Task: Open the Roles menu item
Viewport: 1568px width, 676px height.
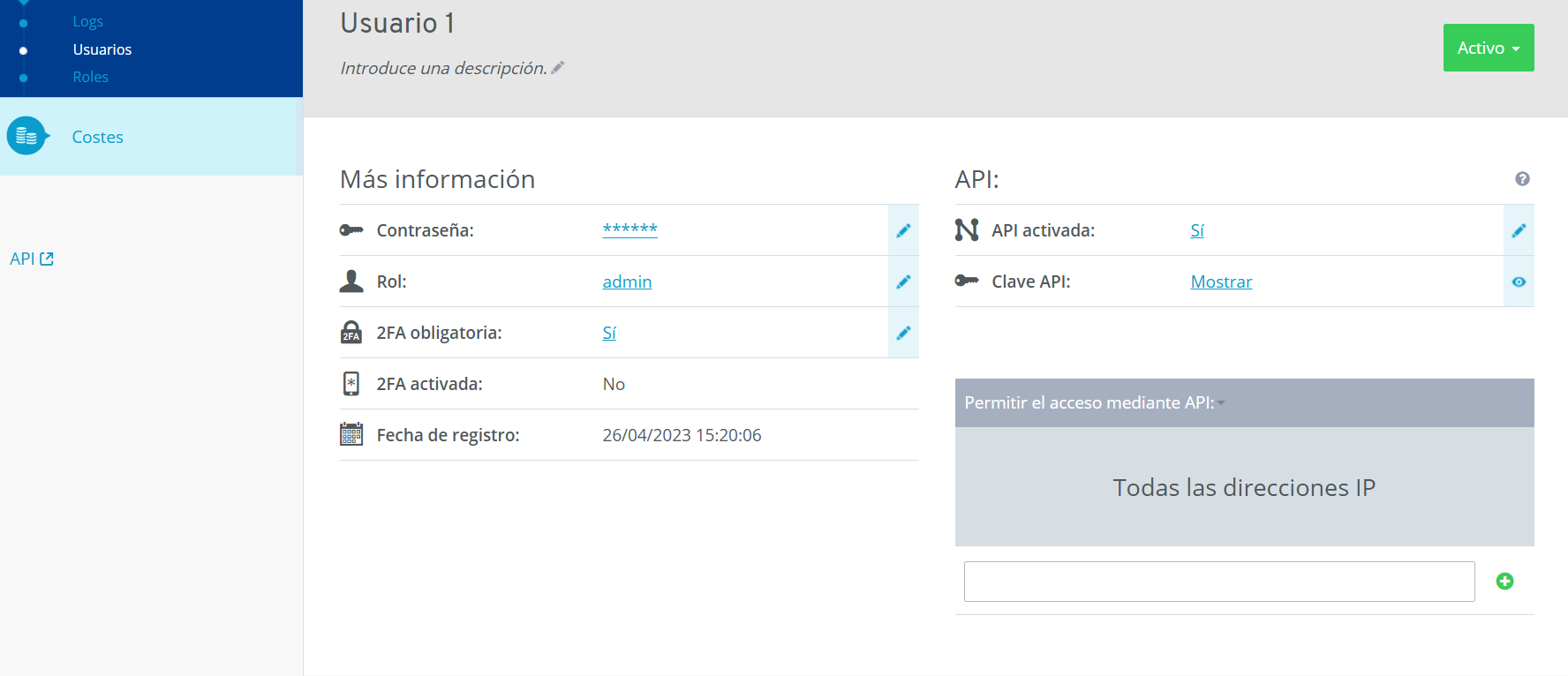Action: click(x=90, y=77)
